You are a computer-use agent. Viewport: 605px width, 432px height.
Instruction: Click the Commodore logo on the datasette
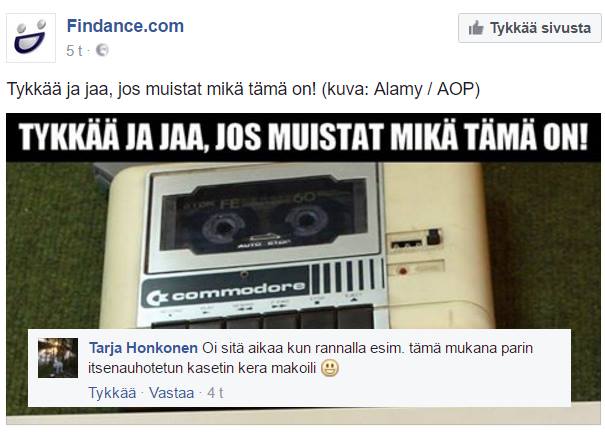click(226, 294)
